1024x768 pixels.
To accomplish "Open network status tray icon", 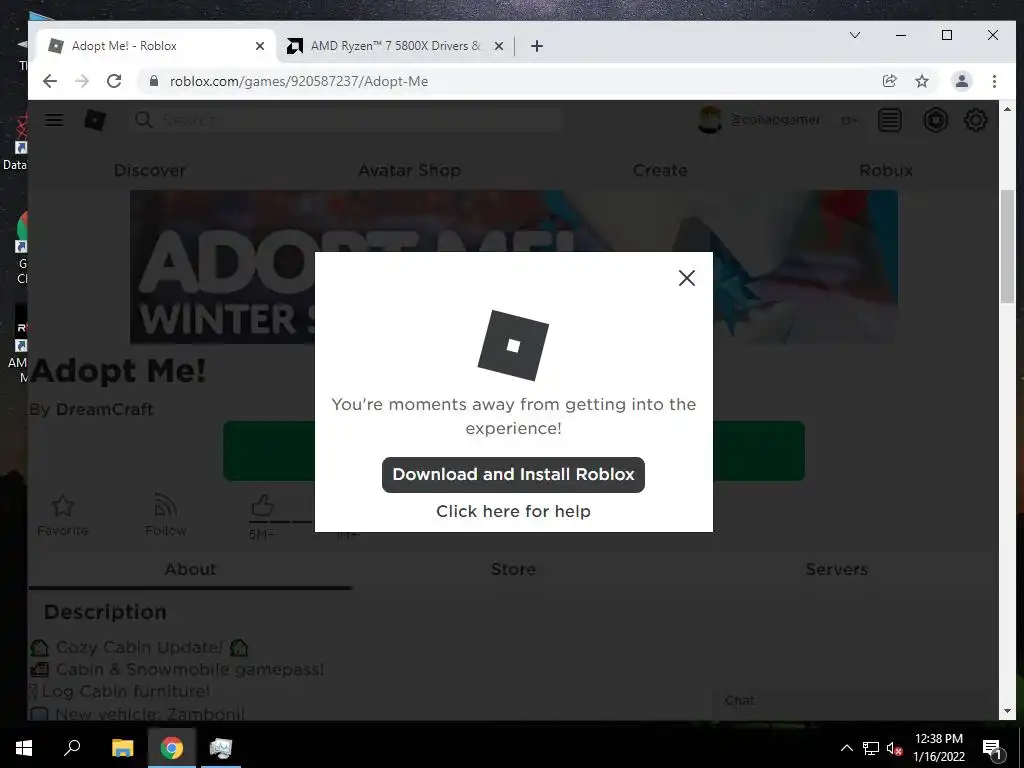I will (871, 748).
